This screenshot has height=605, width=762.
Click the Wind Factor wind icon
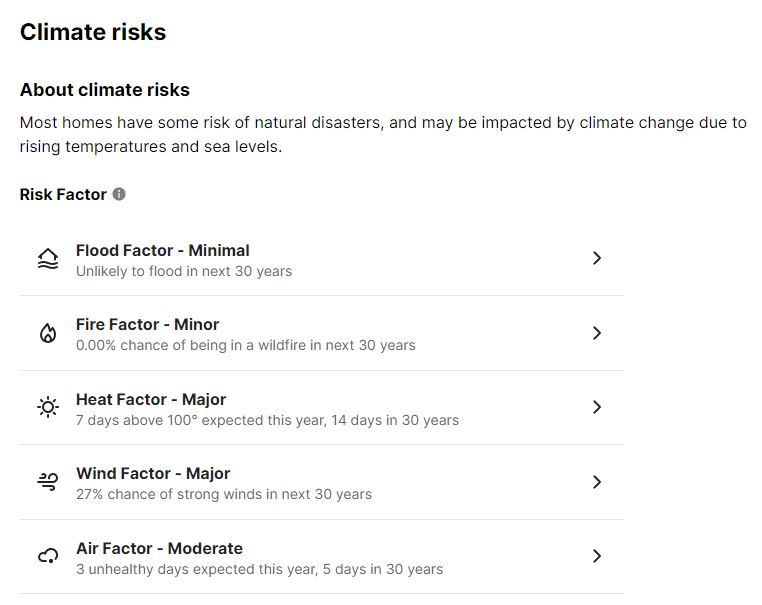coord(48,482)
